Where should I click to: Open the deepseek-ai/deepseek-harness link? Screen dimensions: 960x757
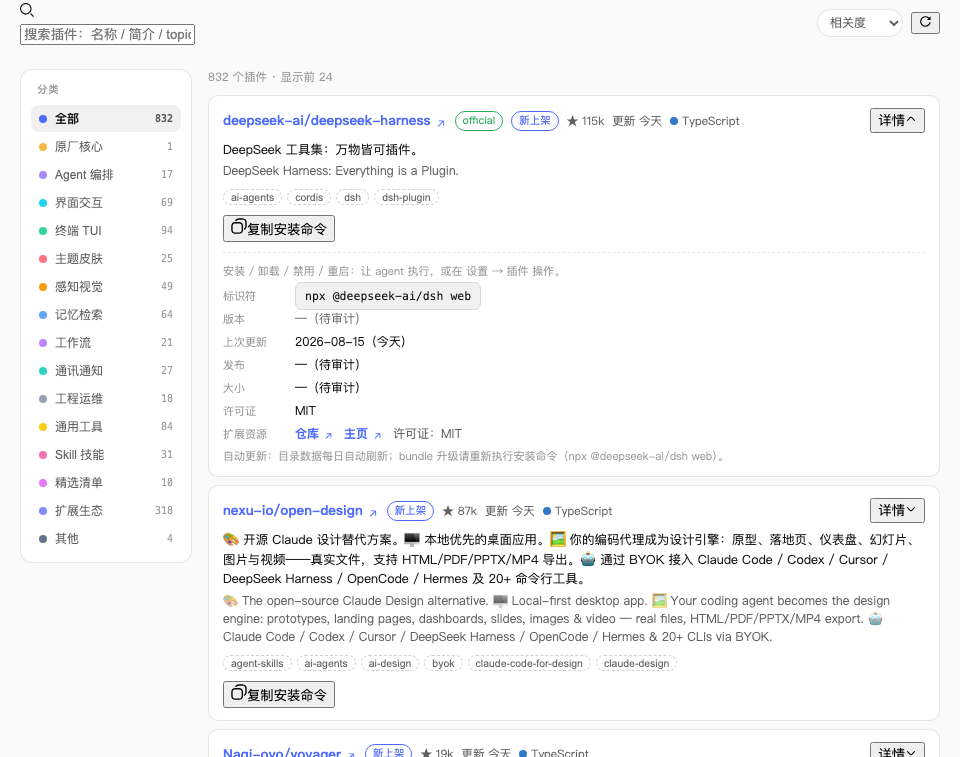click(x=326, y=121)
